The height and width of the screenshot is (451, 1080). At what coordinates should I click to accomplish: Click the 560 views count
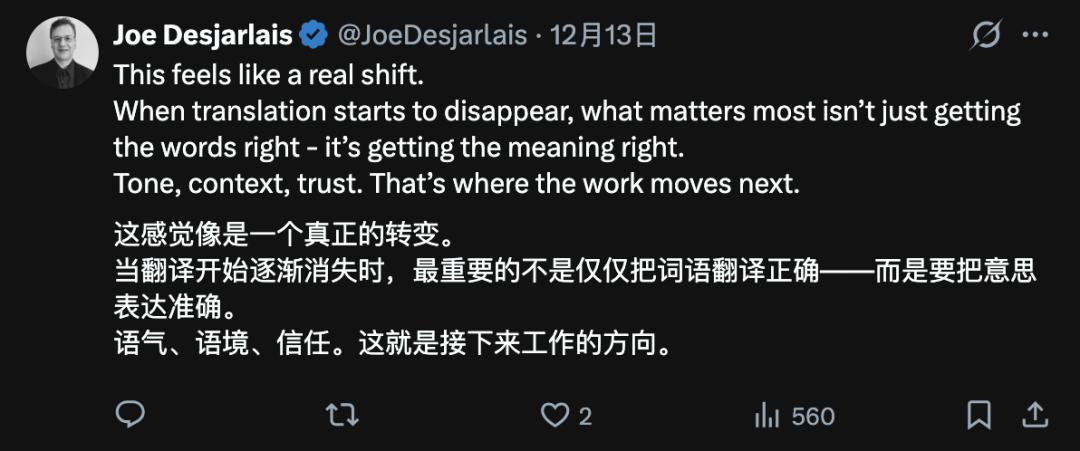(812, 416)
